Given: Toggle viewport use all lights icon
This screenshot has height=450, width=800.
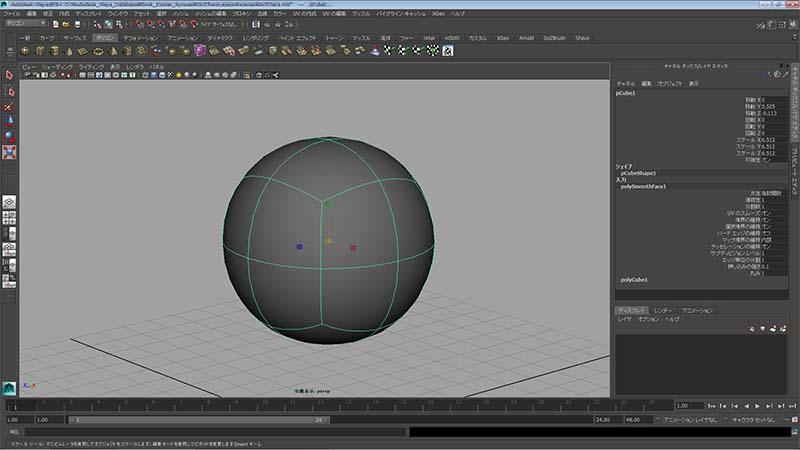Looking at the screenshot, I should (179, 75).
